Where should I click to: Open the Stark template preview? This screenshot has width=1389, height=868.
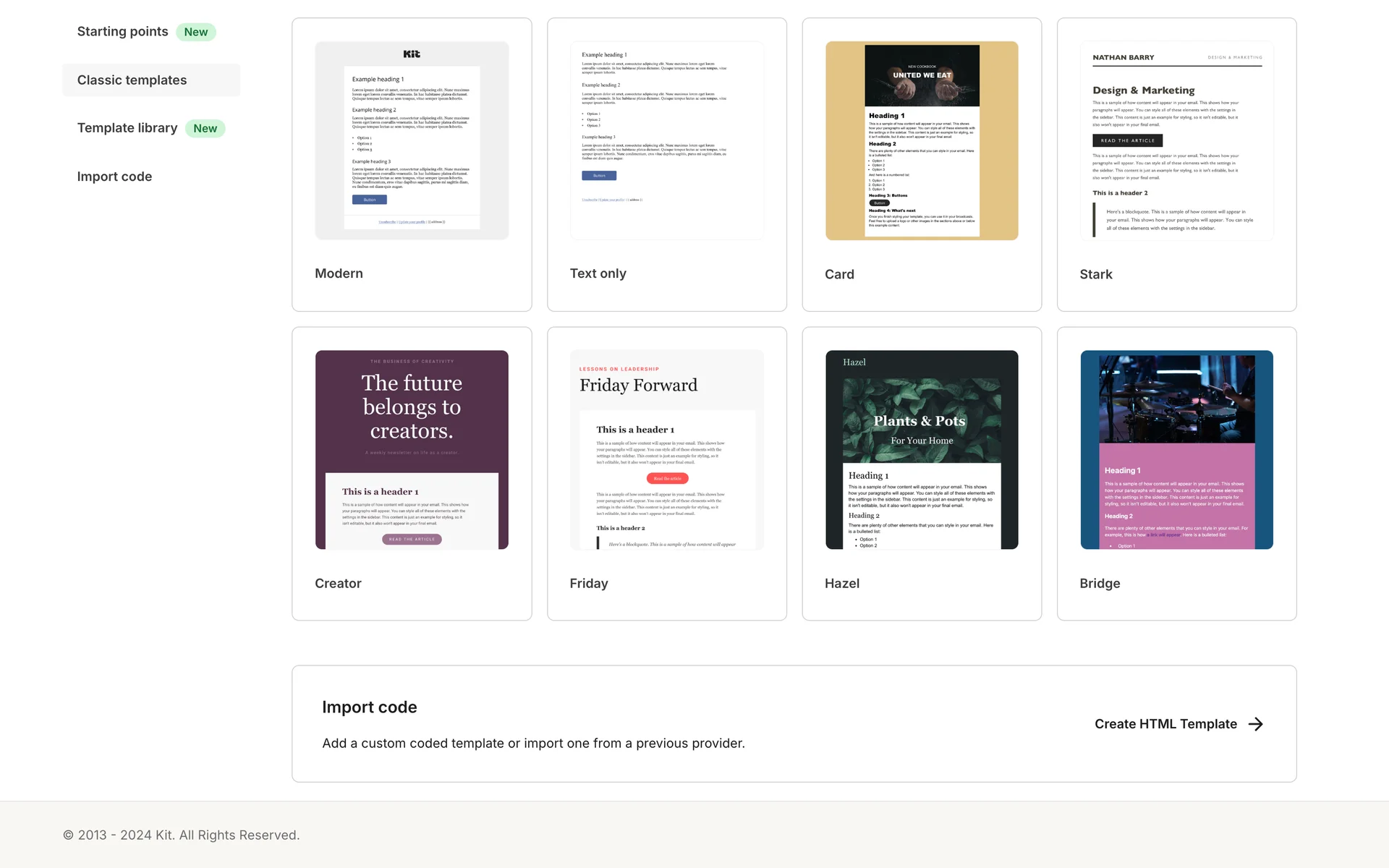tap(1176, 140)
